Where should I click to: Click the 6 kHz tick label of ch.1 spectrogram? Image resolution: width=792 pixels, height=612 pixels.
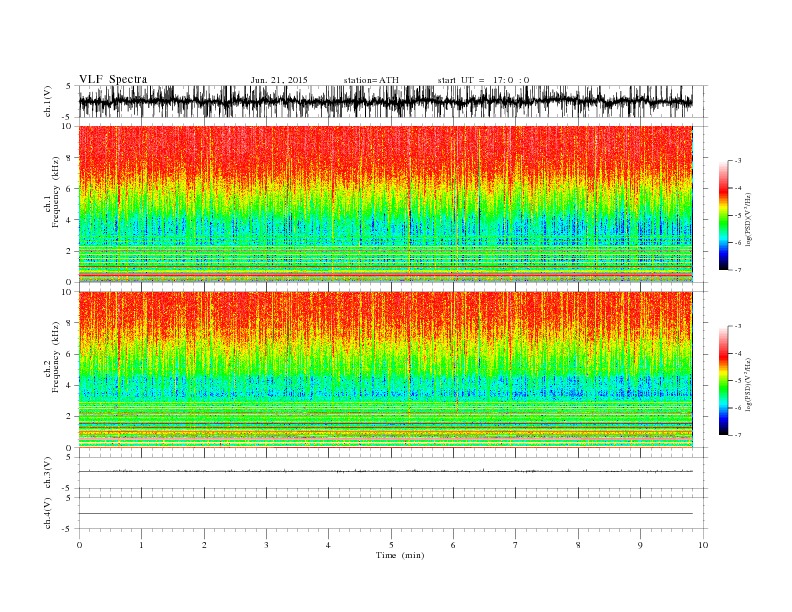point(69,189)
